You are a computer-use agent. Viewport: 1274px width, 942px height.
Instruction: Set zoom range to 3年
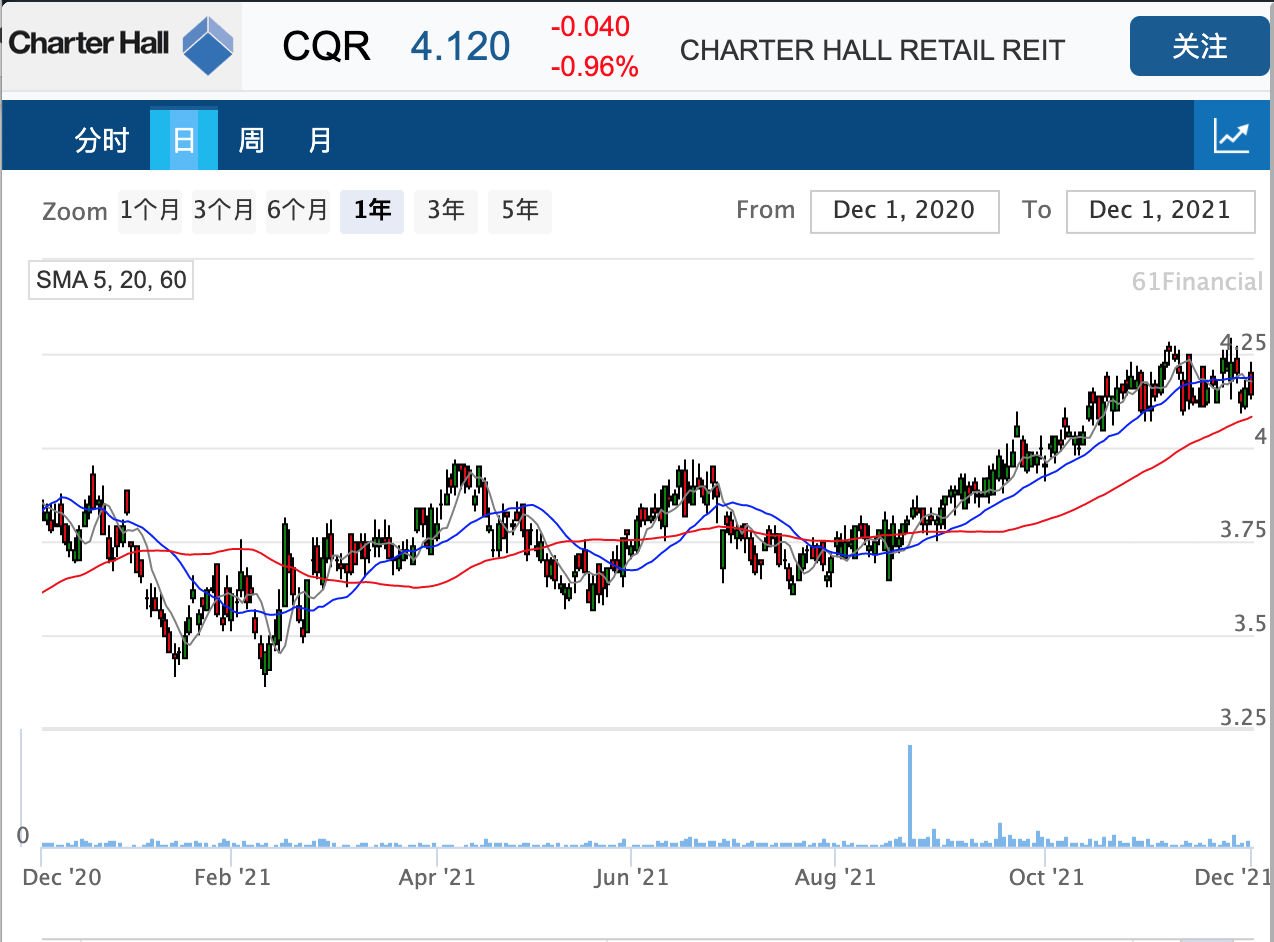pos(446,211)
